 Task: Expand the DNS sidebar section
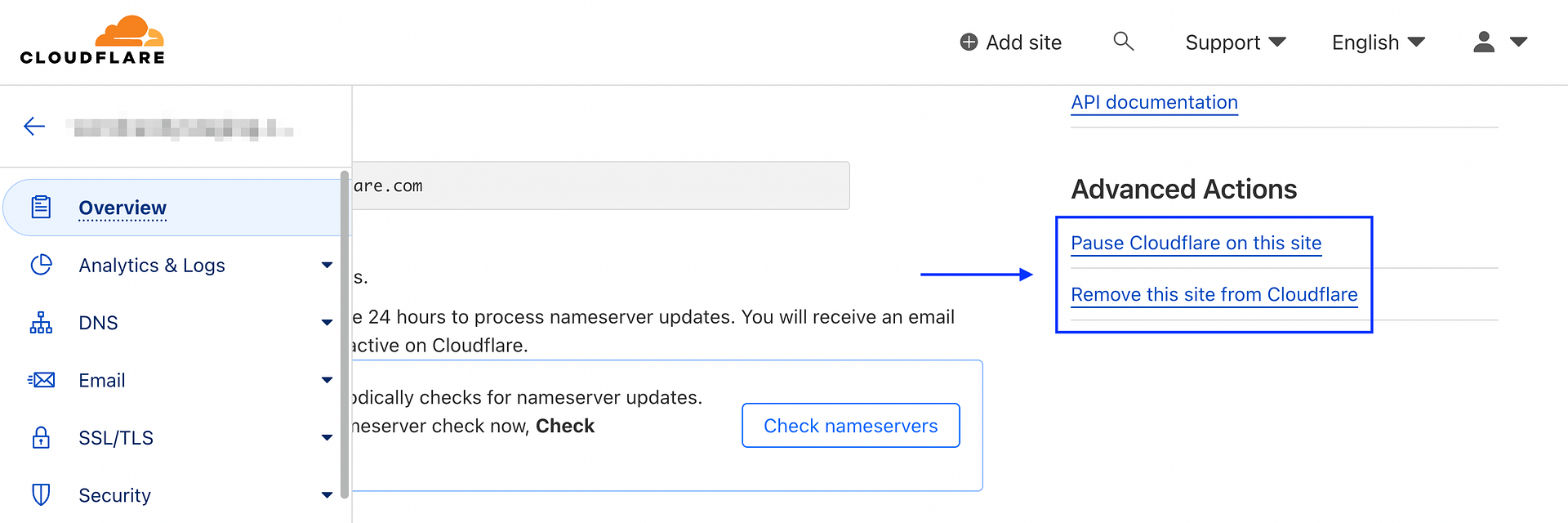point(327,323)
